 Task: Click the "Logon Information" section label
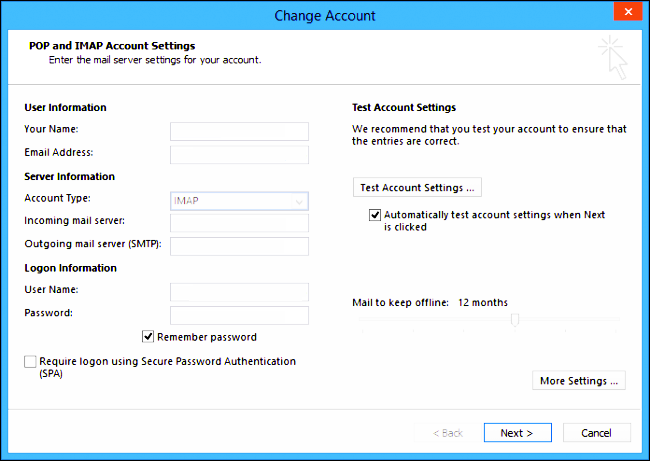click(x=70, y=268)
